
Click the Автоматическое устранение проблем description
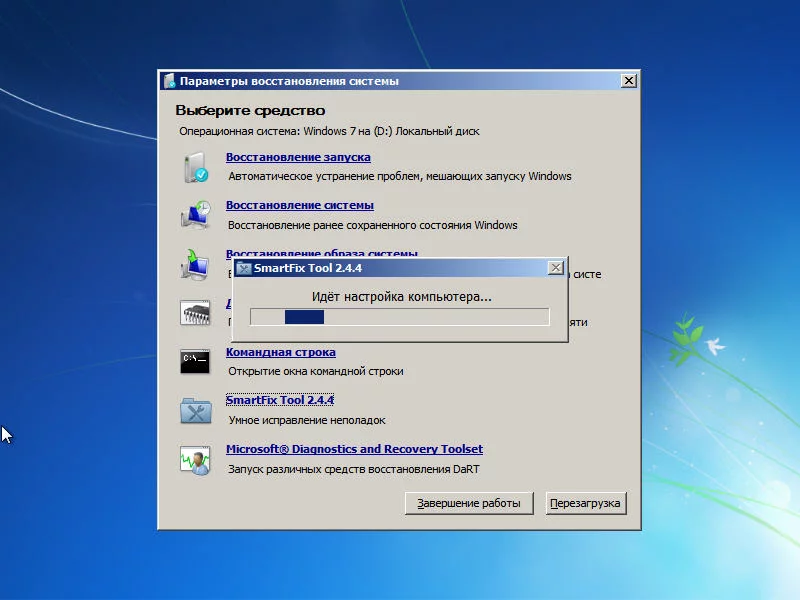[x=399, y=177]
